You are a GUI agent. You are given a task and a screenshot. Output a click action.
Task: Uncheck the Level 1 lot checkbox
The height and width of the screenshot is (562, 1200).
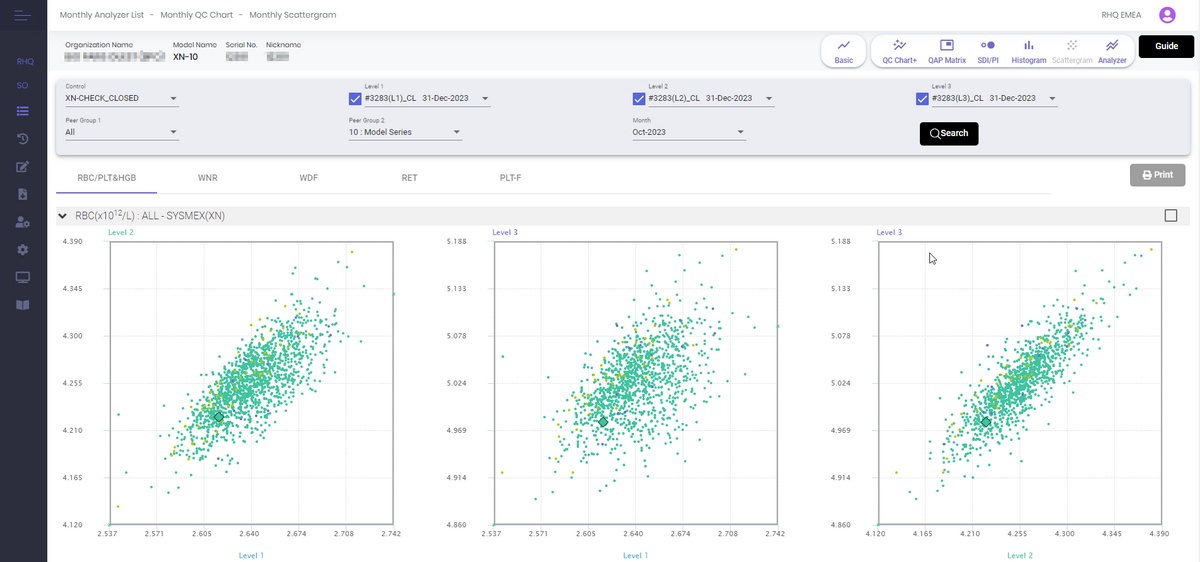355,99
